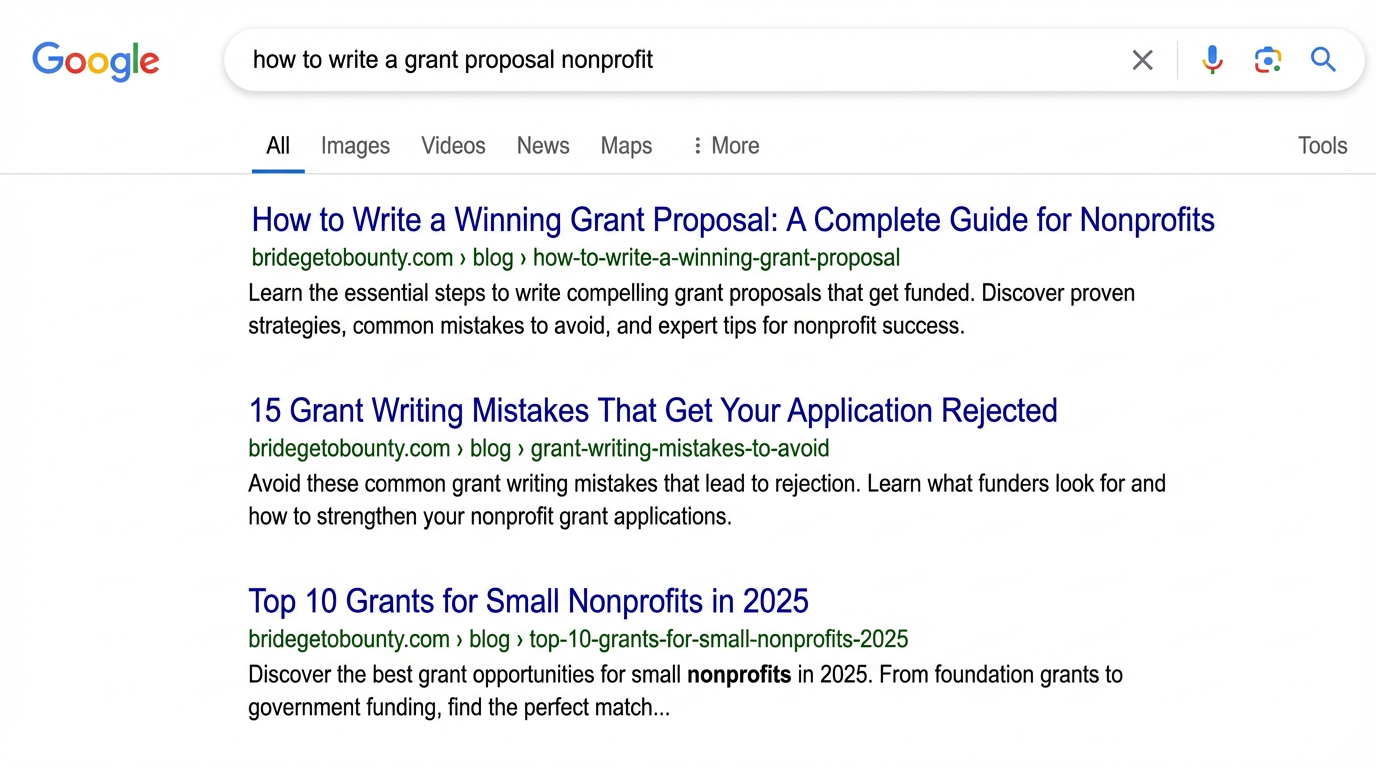Open search Tools options
This screenshot has width=1376, height=768.
(x=1322, y=145)
